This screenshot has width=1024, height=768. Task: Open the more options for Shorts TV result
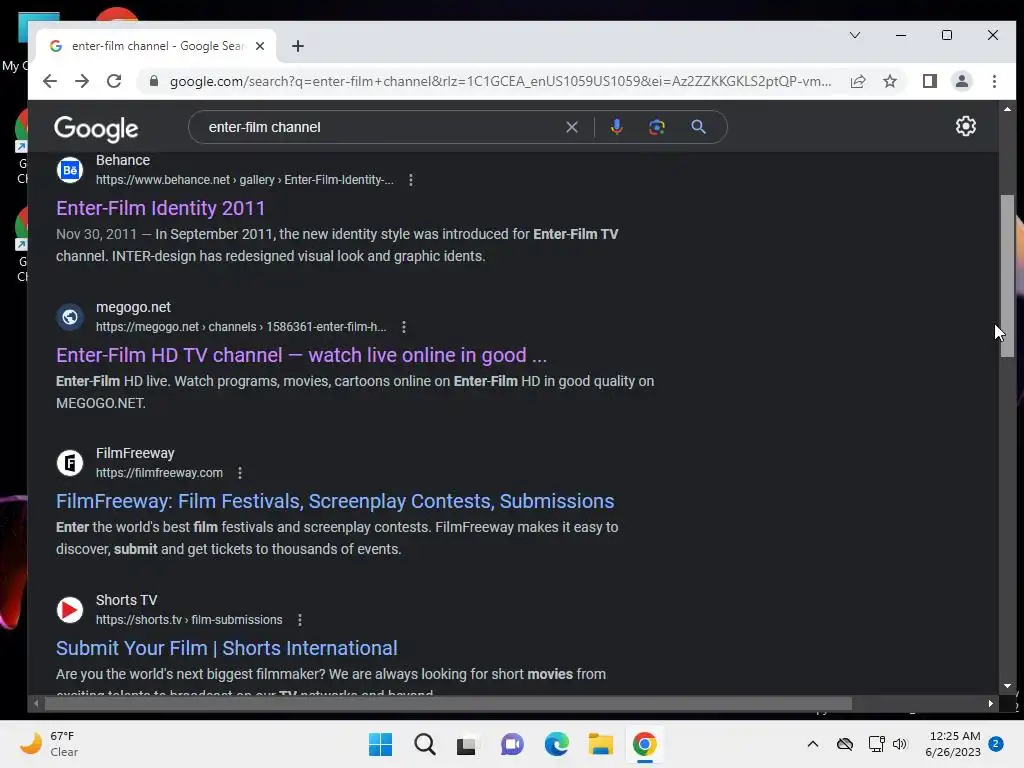pos(299,620)
